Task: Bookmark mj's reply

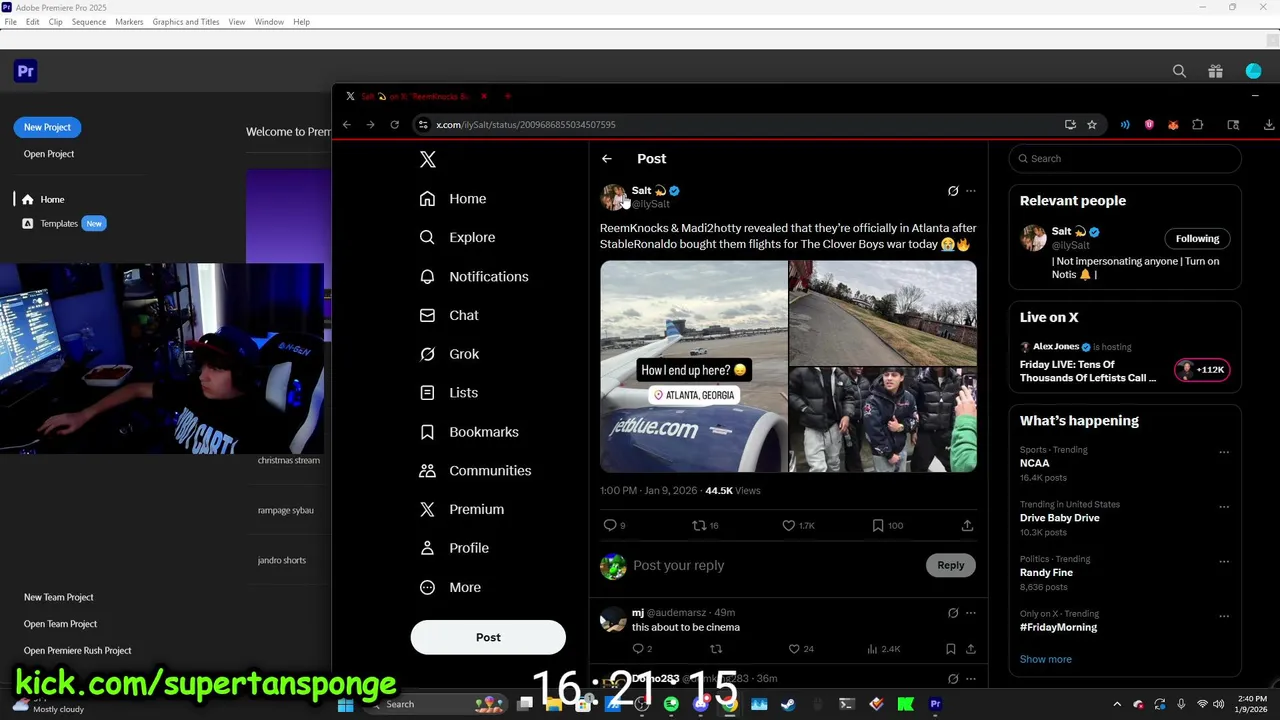Action: pyautogui.click(x=950, y=650)
